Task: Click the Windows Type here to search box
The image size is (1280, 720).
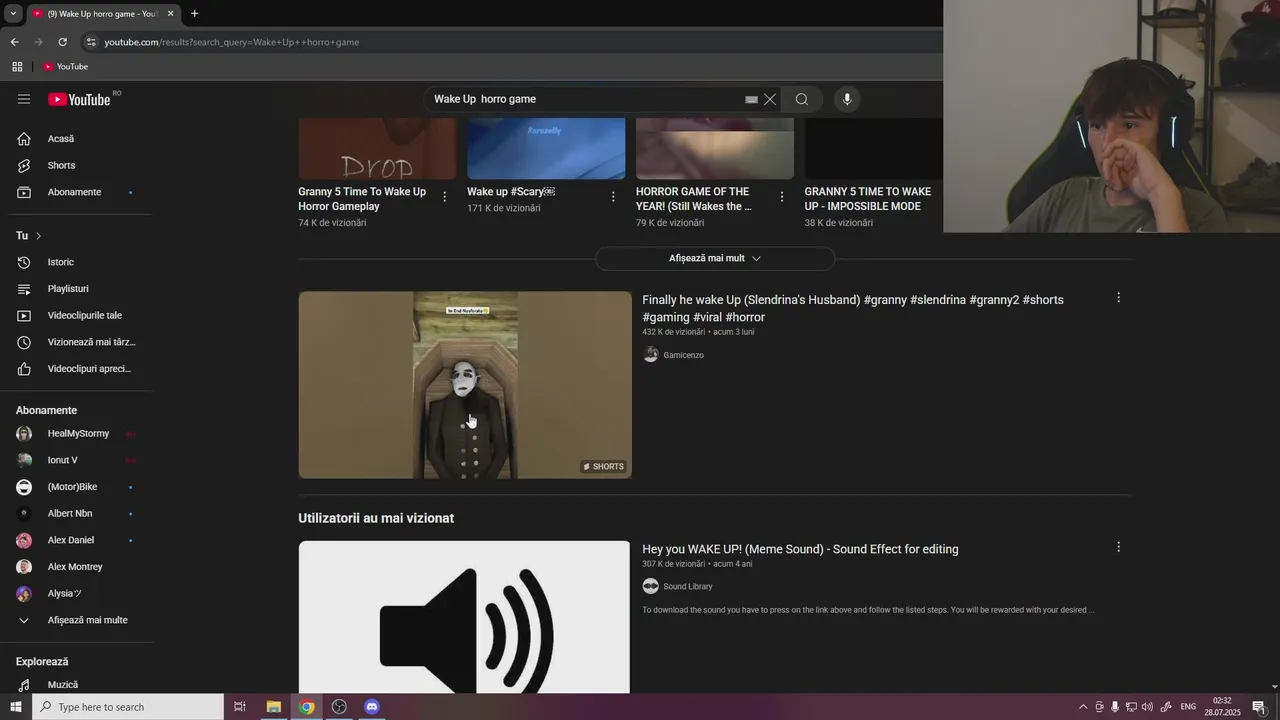Action: click(x=128, y=707)
